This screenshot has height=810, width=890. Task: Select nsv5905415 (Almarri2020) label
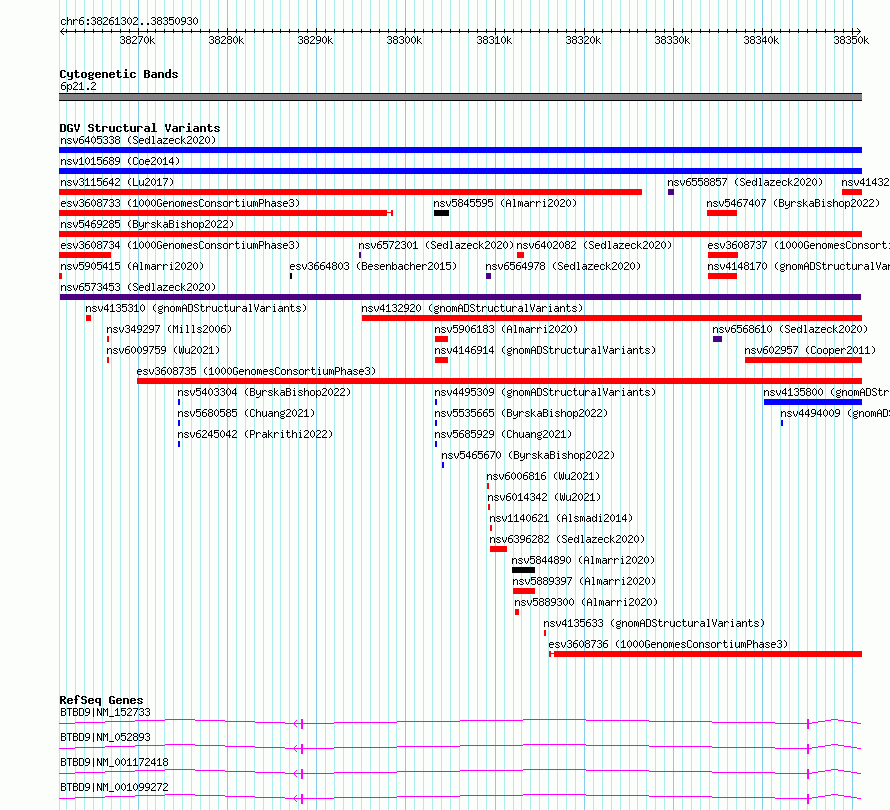tap(132, 266)
